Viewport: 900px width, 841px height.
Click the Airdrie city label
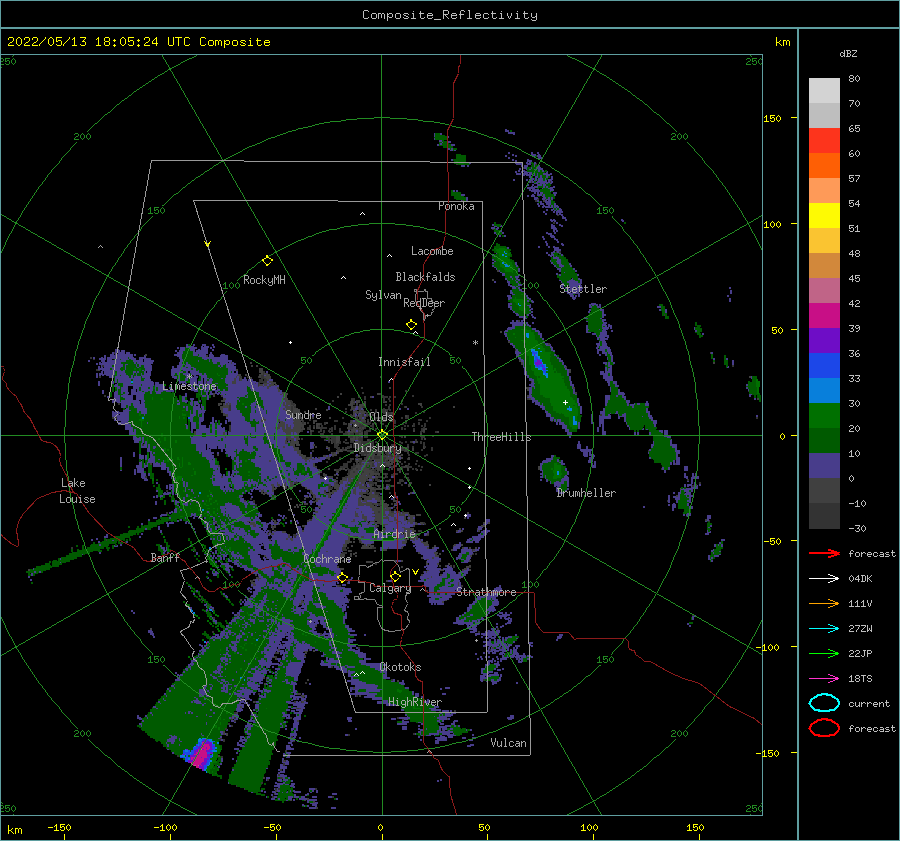click(x=394, y=534)
